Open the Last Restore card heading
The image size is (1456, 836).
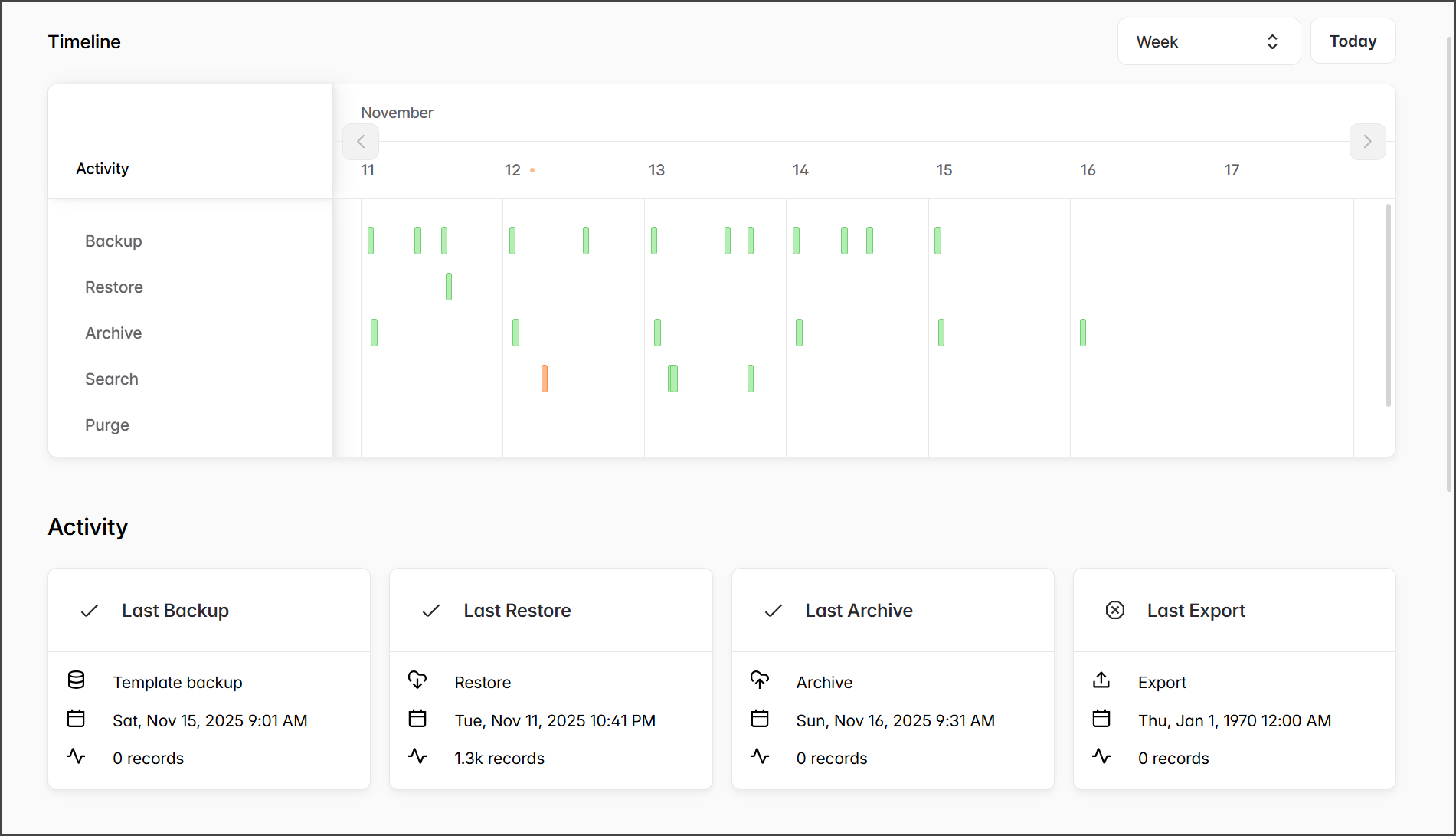(517, 611)
